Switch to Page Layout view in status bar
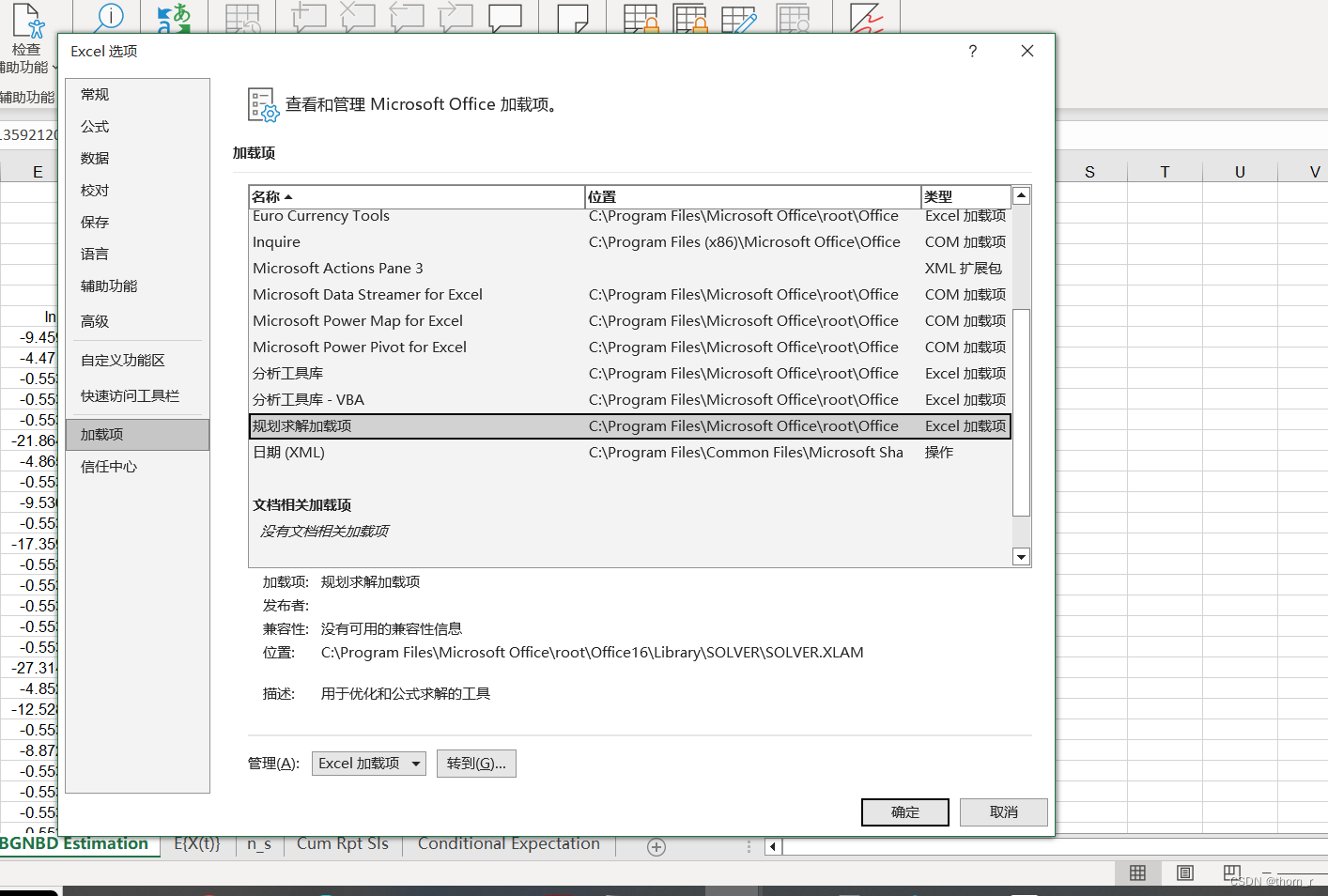The height and width of the screenshot is (896, 1328). coord(1185,873)
